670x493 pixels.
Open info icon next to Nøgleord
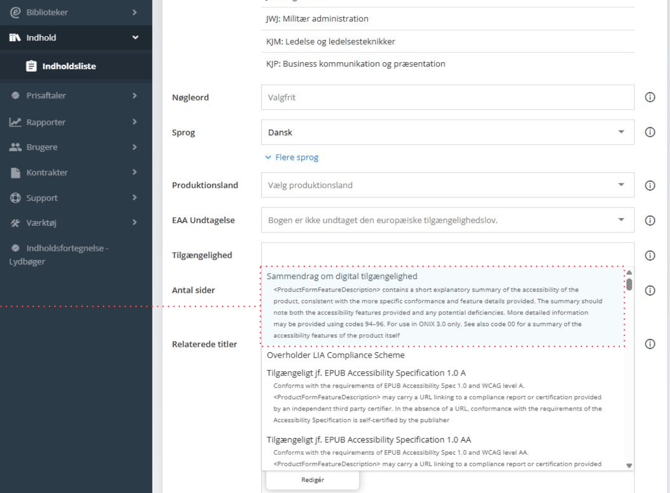pos(649,97)
